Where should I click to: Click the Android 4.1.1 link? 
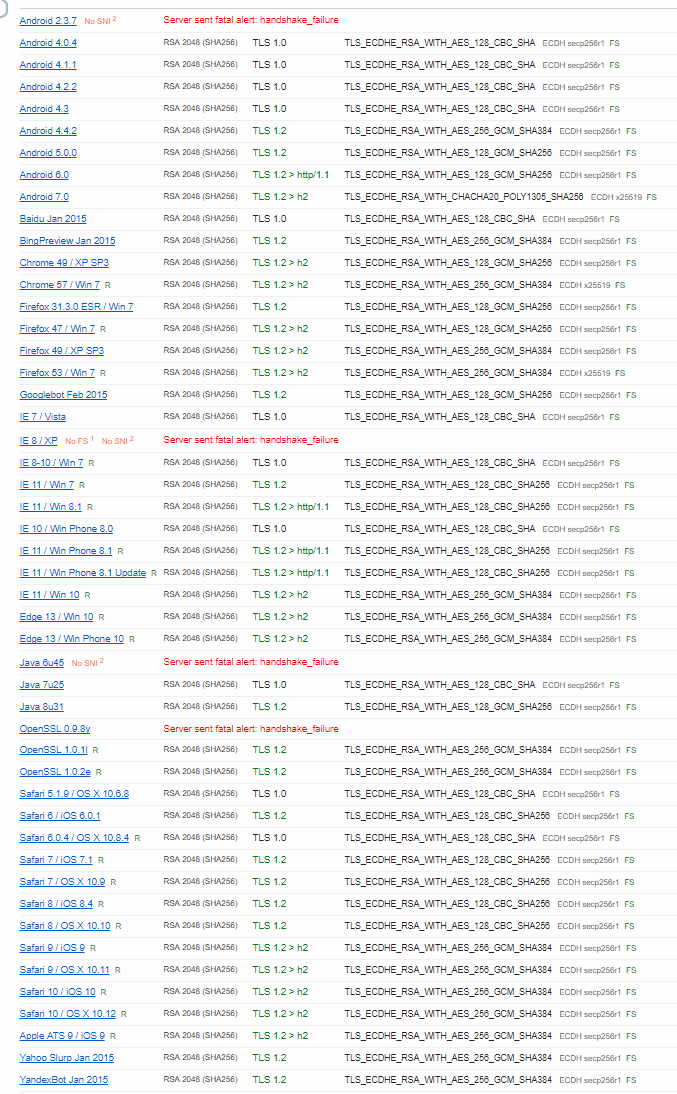tap(48, 65)
